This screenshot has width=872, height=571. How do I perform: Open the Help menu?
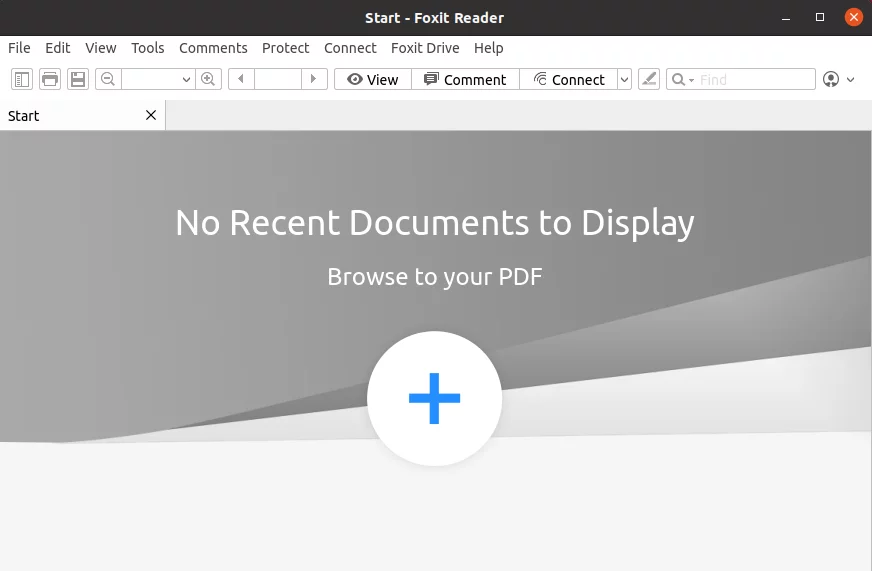click(x=489, y=48)
